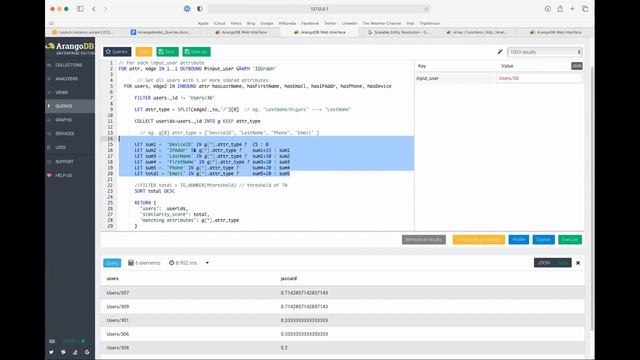
Task: Show Safari tab overview
Action: tap(585, 9)
